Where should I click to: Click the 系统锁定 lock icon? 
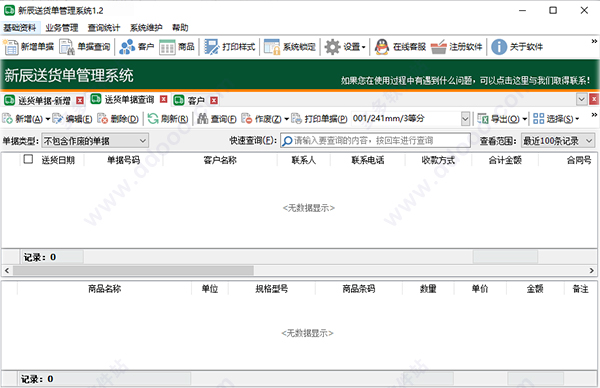(290, 47)
